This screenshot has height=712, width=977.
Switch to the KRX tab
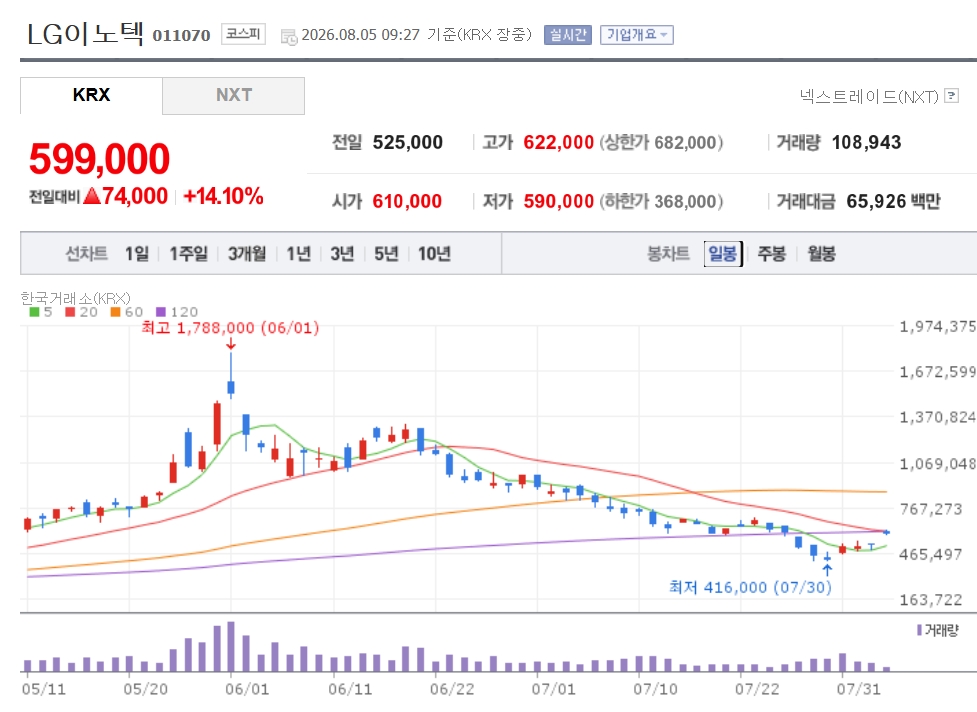coord(91,95)
